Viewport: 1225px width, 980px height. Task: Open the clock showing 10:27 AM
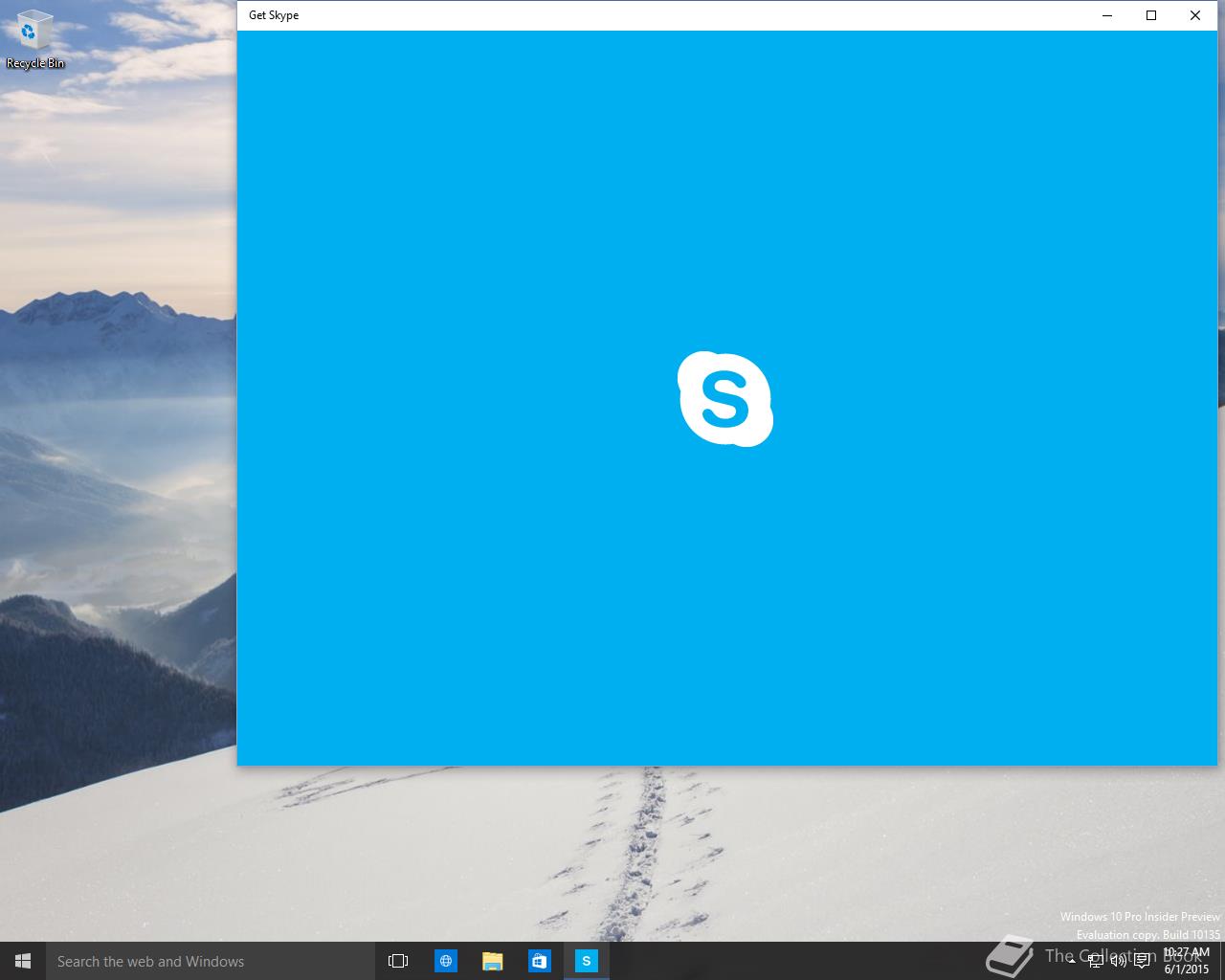[x=1186, y=961]
